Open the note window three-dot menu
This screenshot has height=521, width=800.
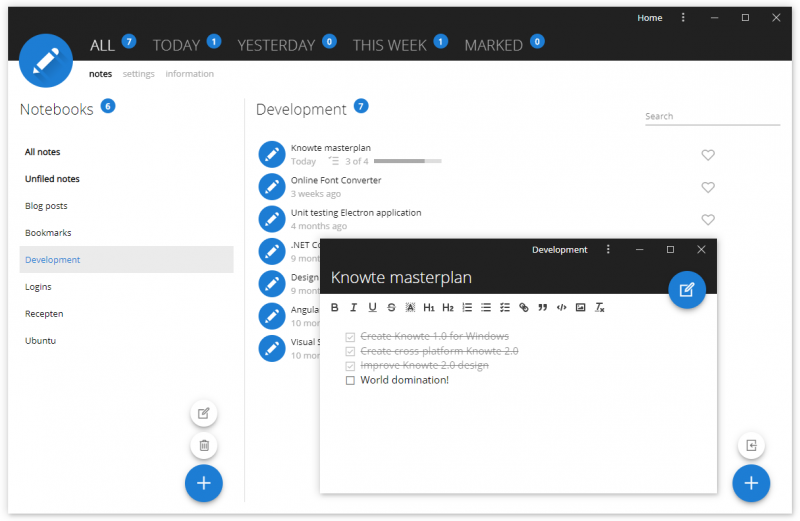point(608,249)
